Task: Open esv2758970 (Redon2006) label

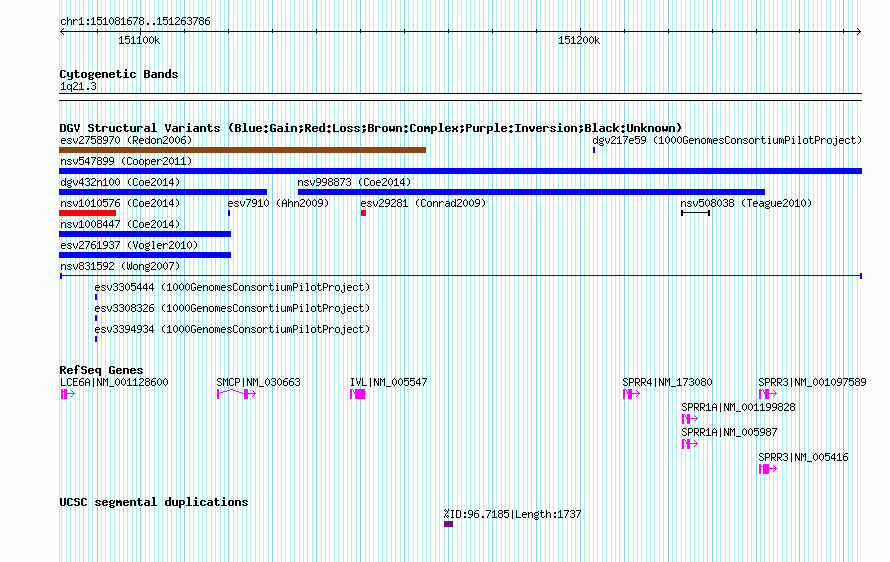Action: coord(126,140)
